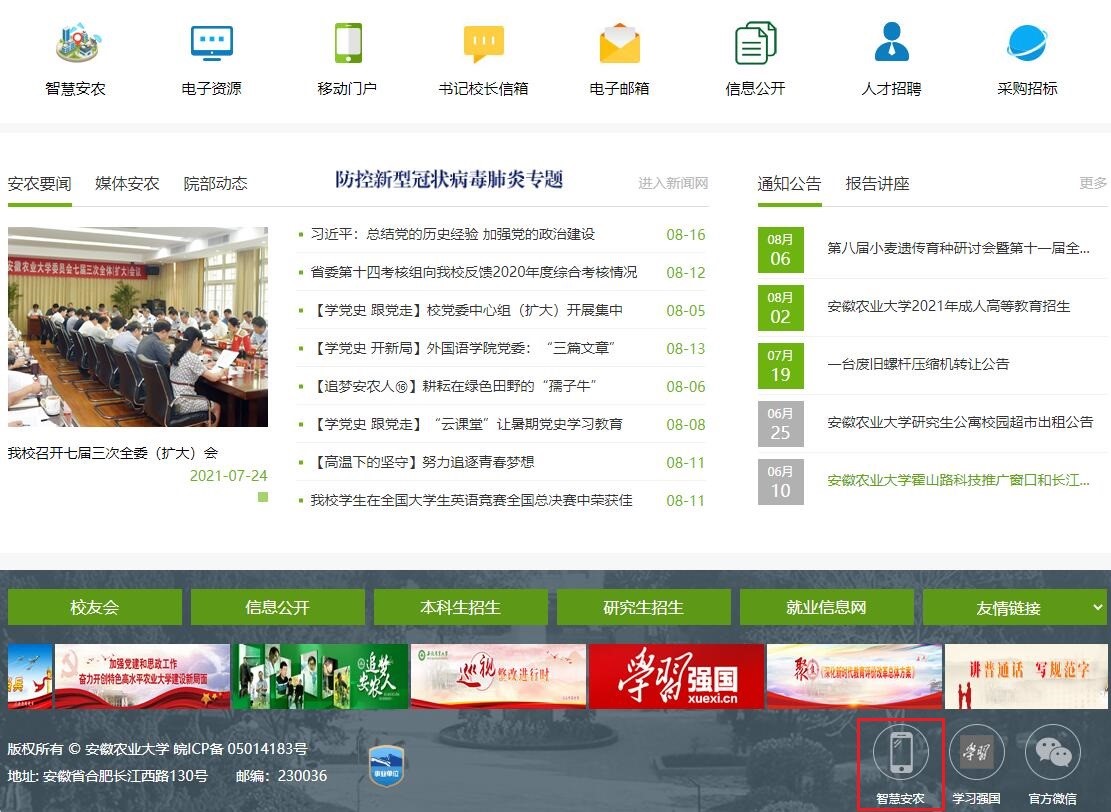The image size is (1111, 812).
Task: Open the 学习强国 xuexi.cn red banner
Action: tap(676, 677)
